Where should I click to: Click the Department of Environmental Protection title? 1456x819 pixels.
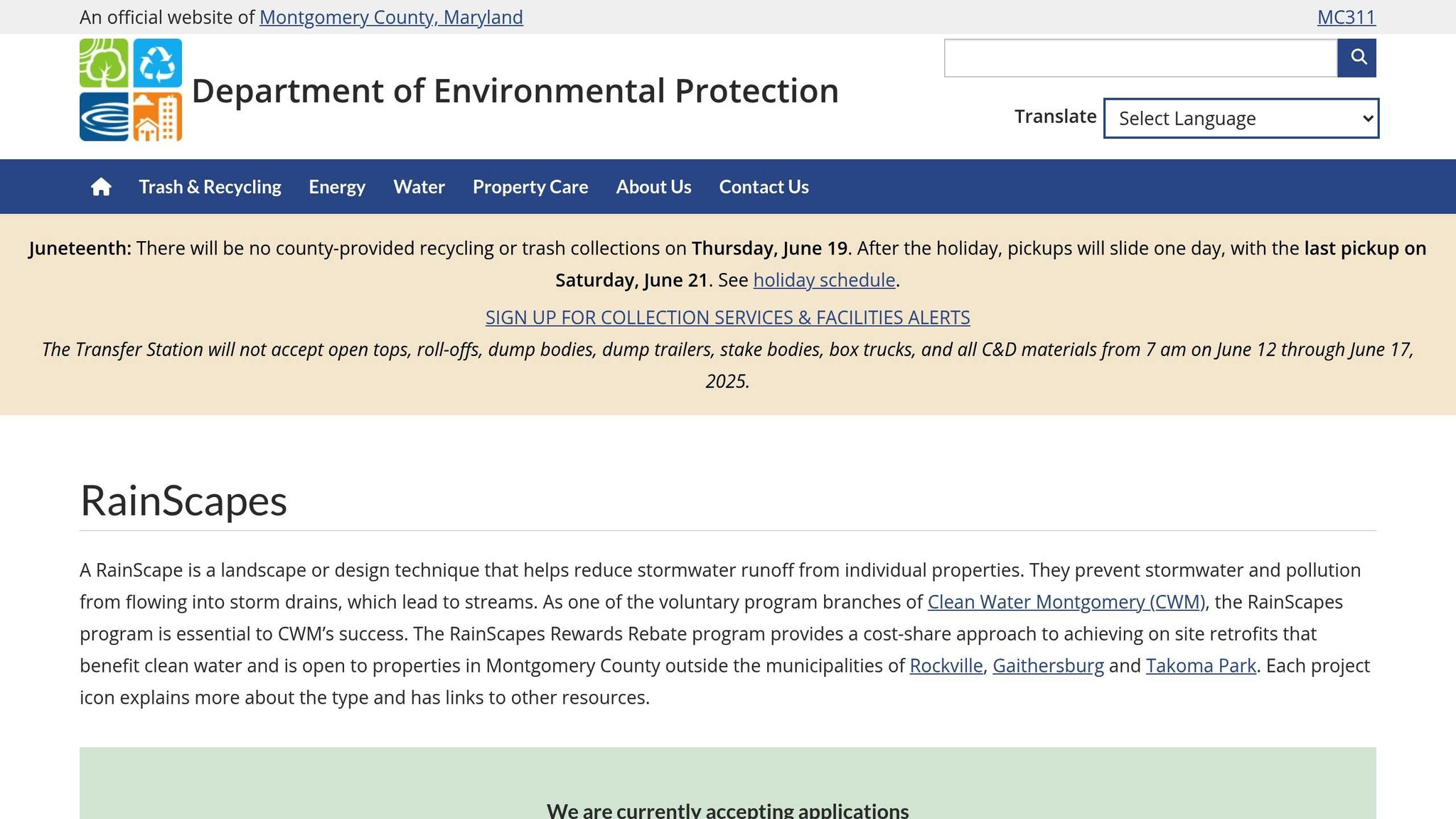pyautogui.click(x=515, y=91)
